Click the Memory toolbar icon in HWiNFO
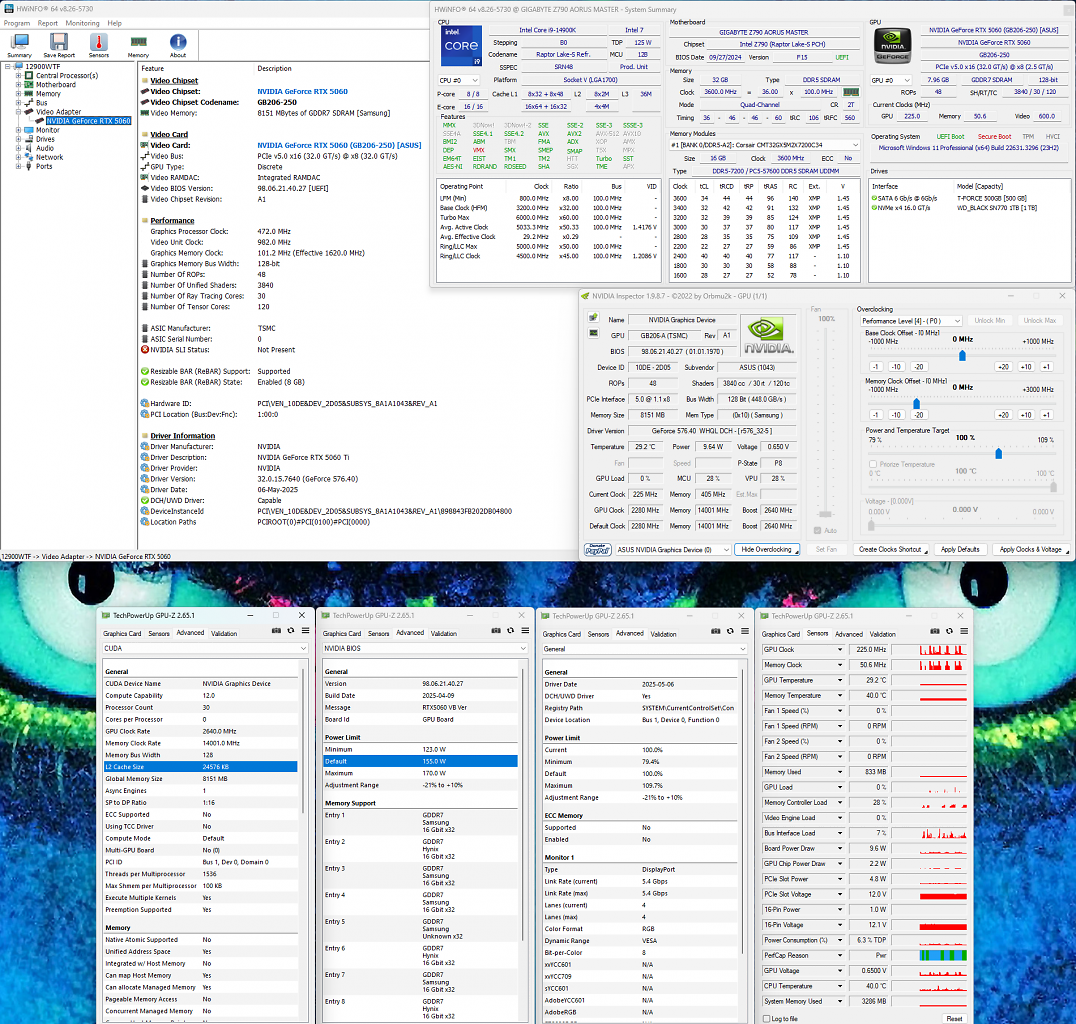 pos(138,45)
